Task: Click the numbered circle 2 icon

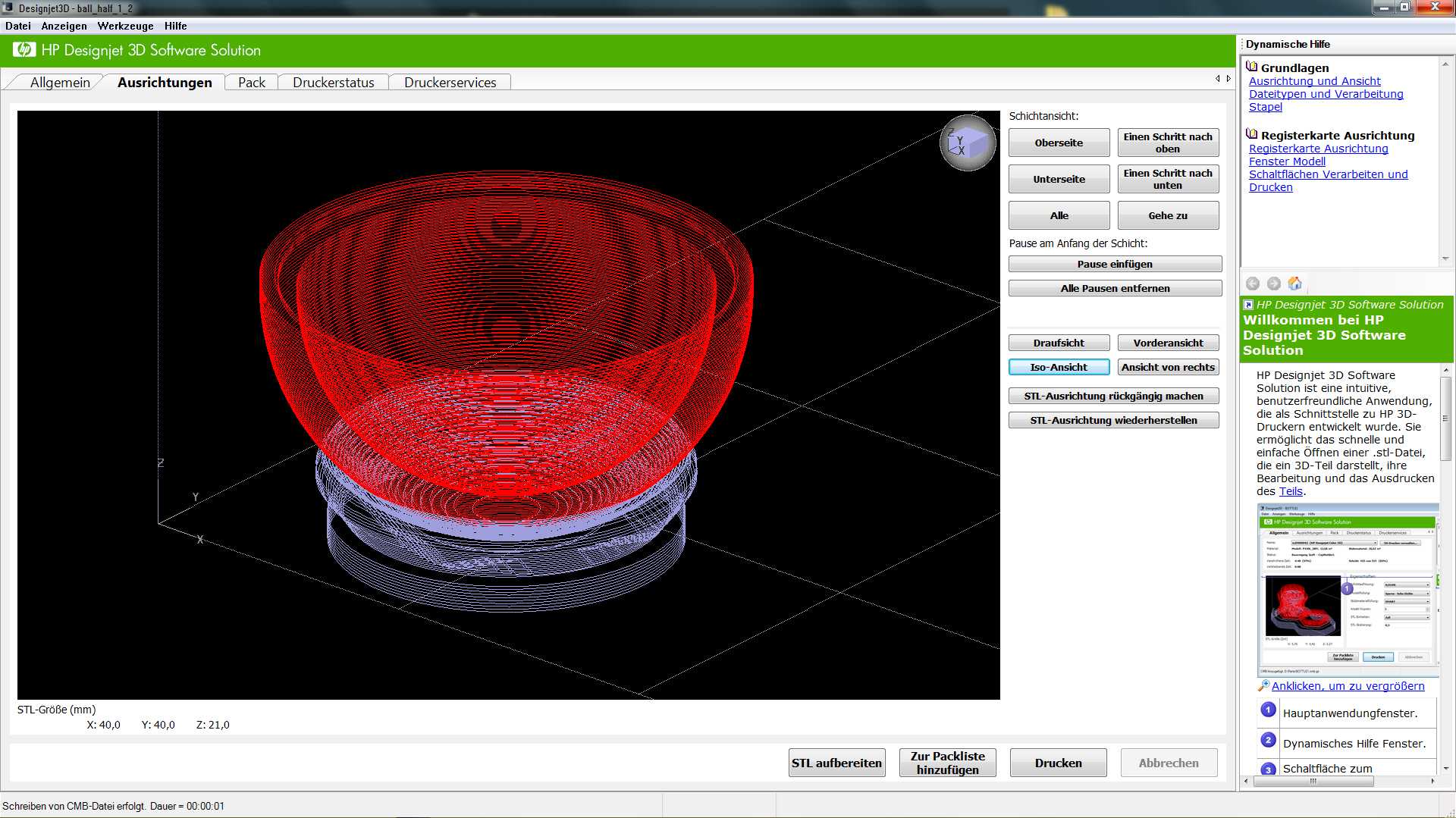Action: coord(1268,740)
